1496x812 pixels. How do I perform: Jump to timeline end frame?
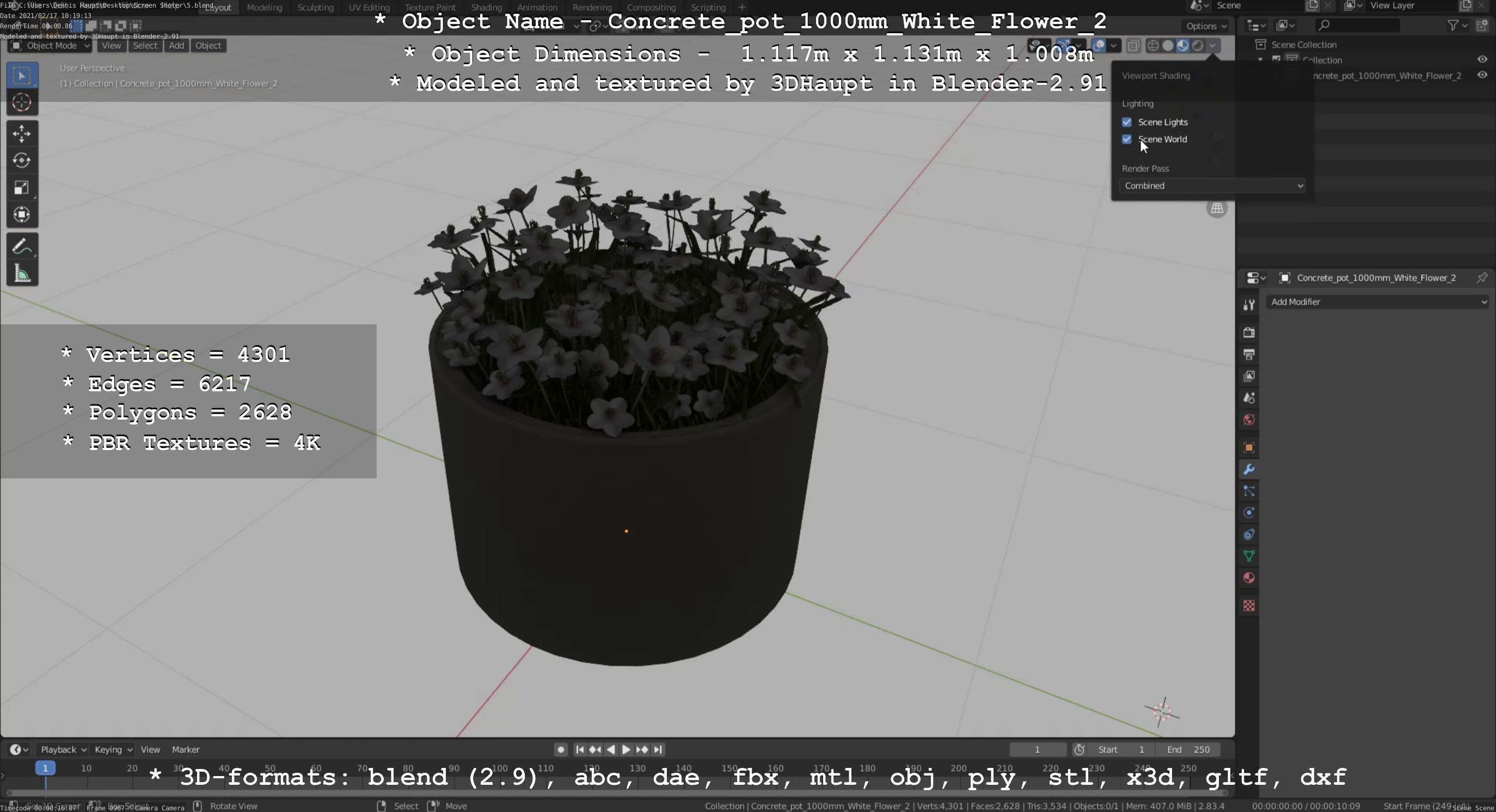658,750
